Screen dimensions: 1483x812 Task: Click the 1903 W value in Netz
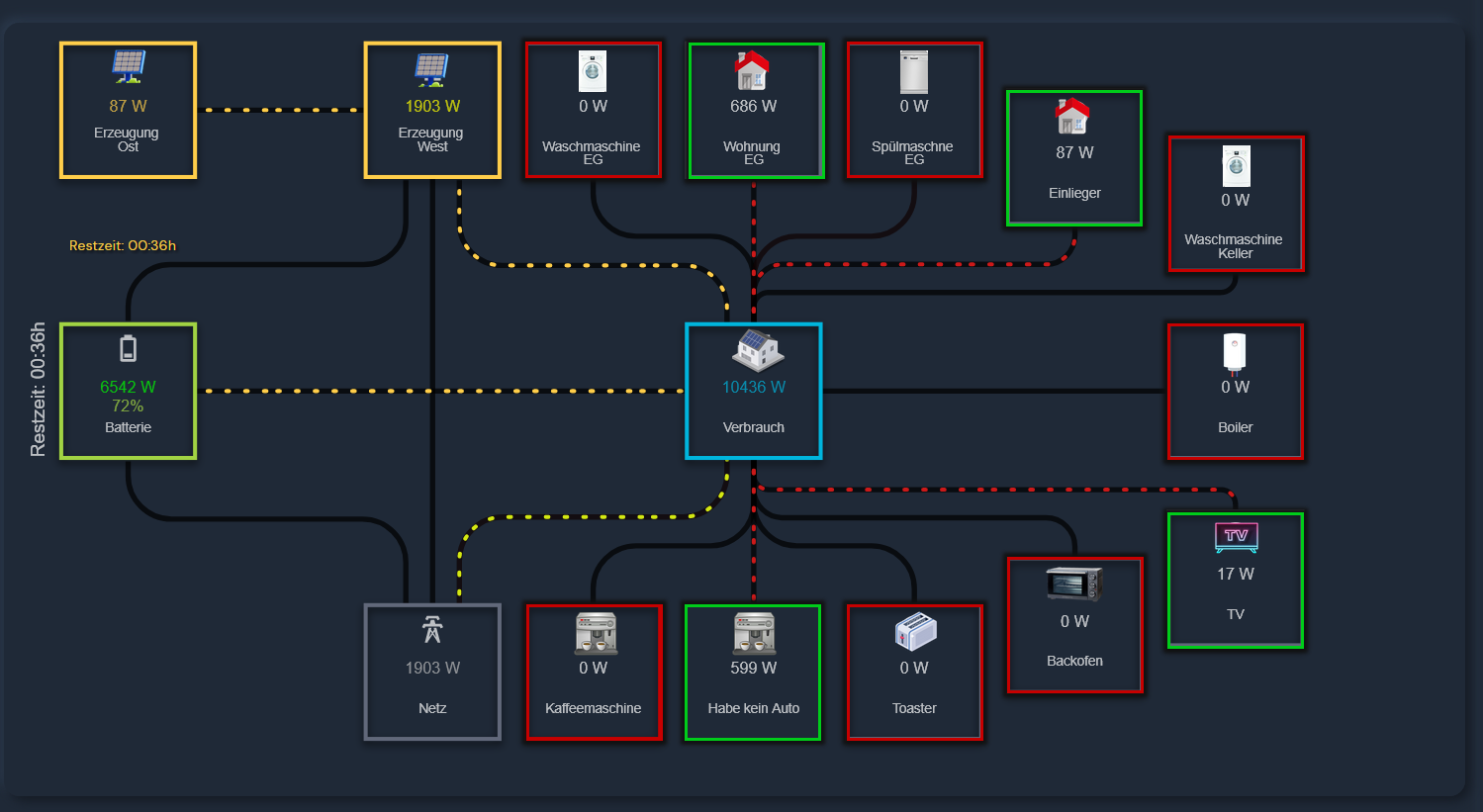coord(432,668)
